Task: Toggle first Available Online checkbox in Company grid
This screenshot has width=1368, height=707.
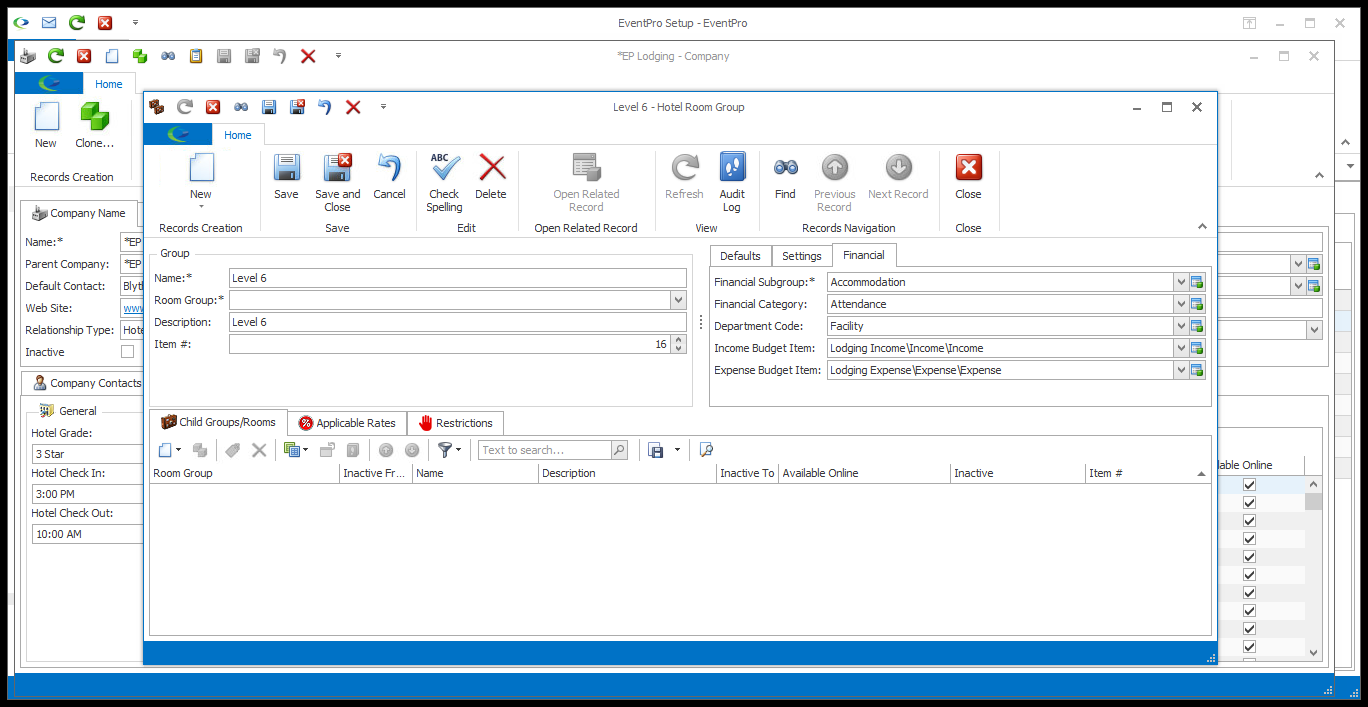Action: (1249, 484)
